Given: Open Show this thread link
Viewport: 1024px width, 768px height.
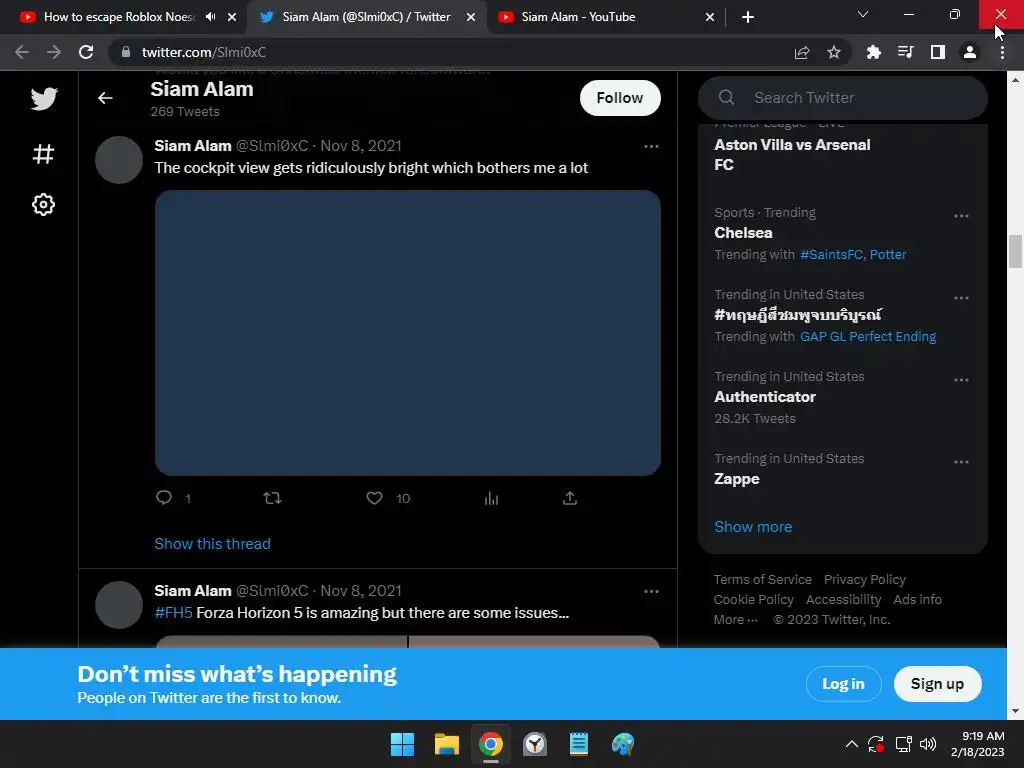Looking at the screenshot, I should pos(212,543).
